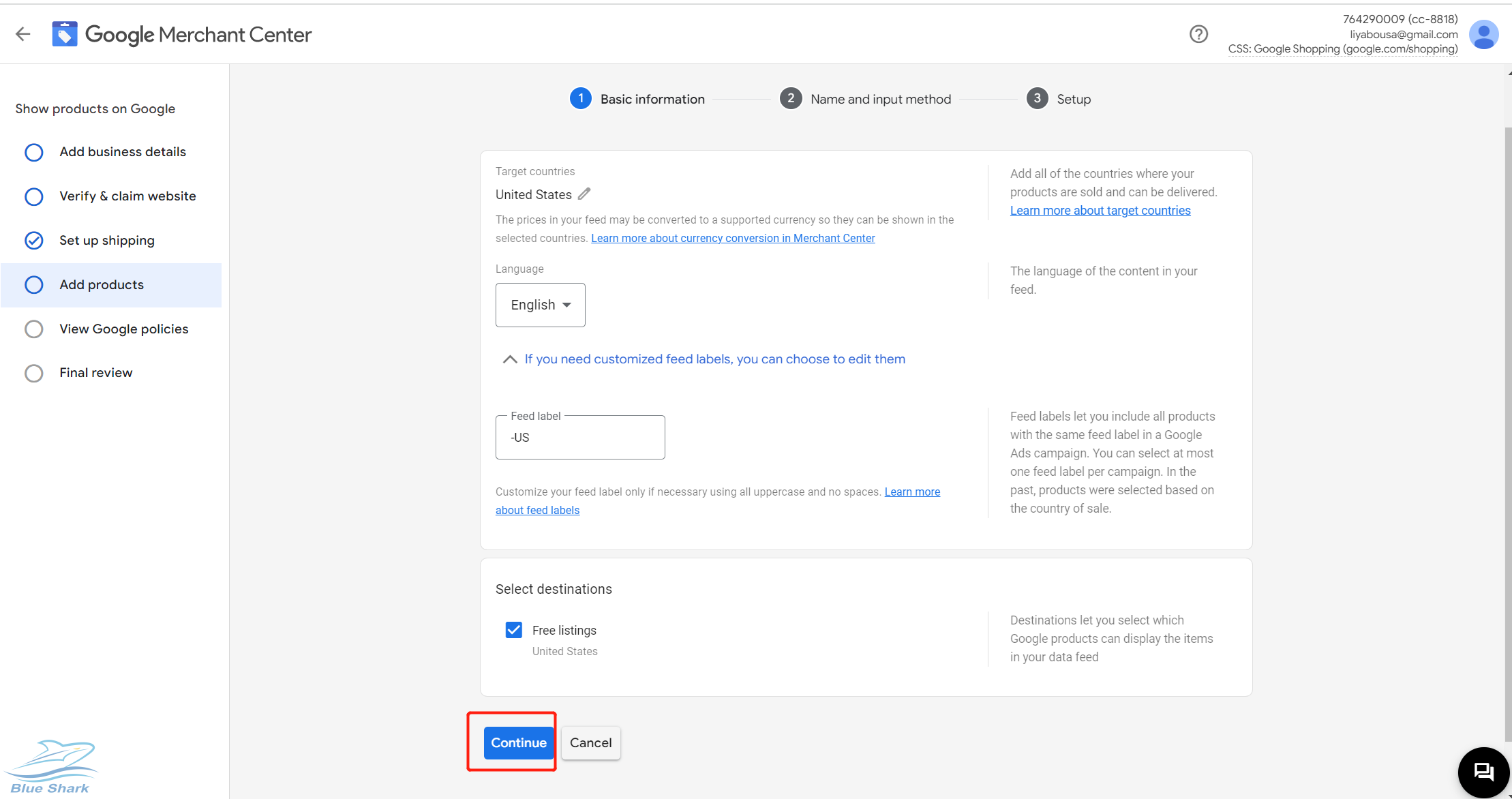Select the Basic information step tab
Image resolution: width=1512 pixels, height=799 pixels.
[636, 98]
